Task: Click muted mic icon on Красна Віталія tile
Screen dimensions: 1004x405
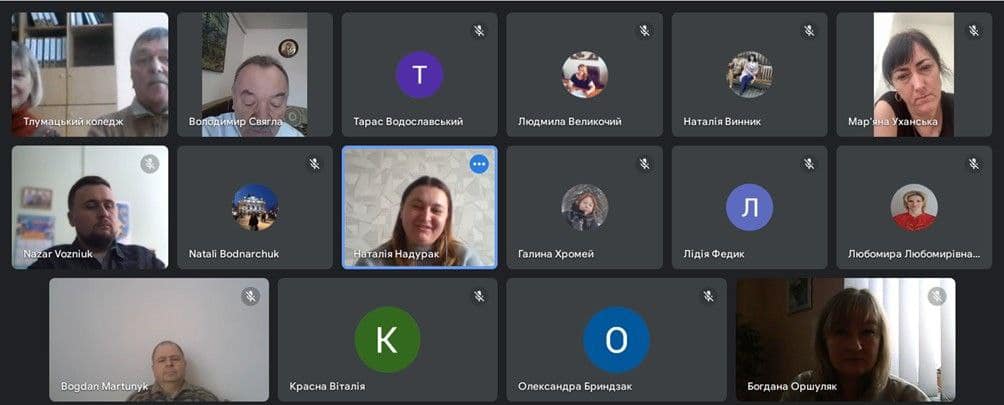Action: click(x=479, y=296)
